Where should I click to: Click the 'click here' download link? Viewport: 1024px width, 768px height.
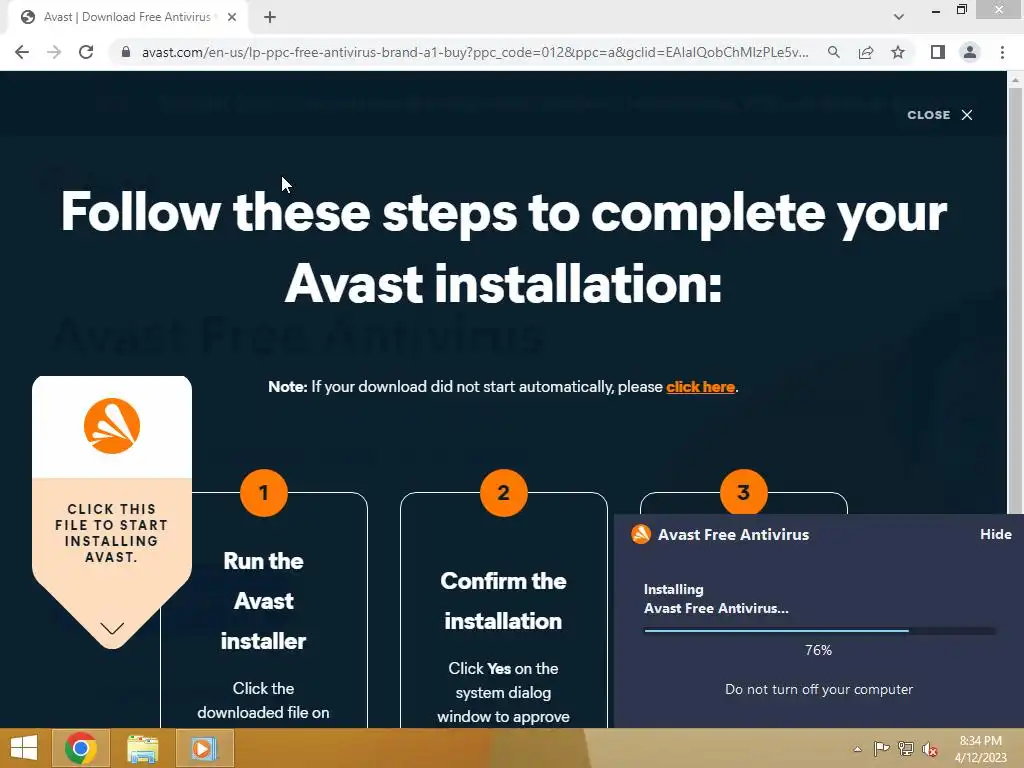click(700, 387)
